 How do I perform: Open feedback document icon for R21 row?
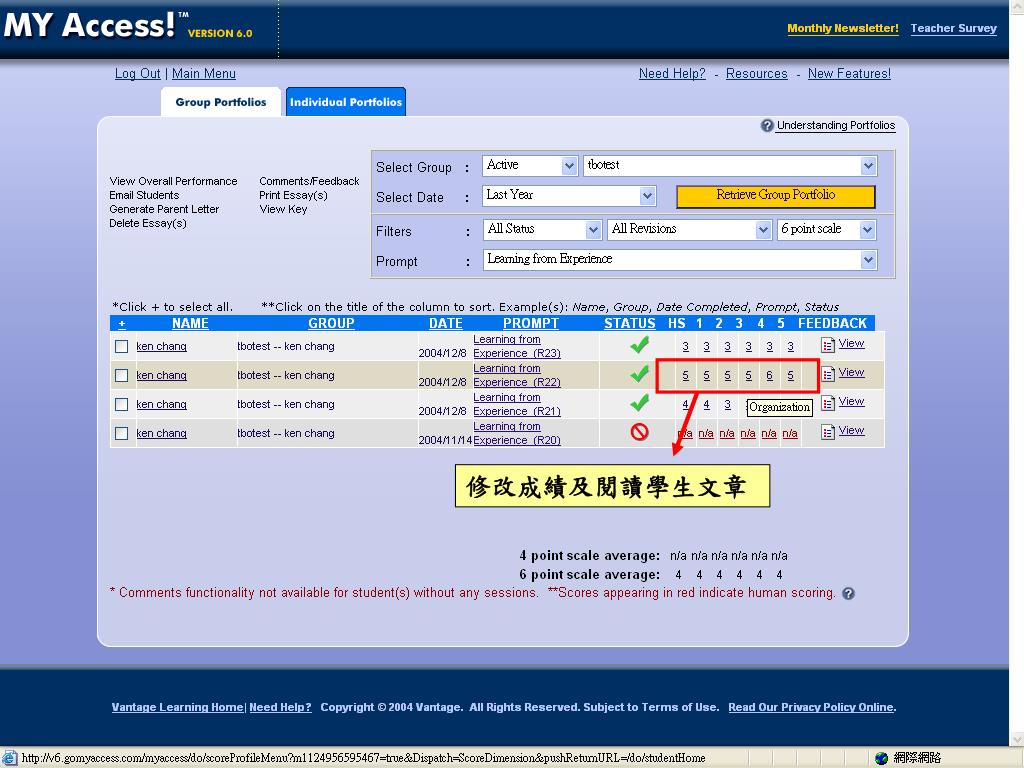click(x=827, y=403)
